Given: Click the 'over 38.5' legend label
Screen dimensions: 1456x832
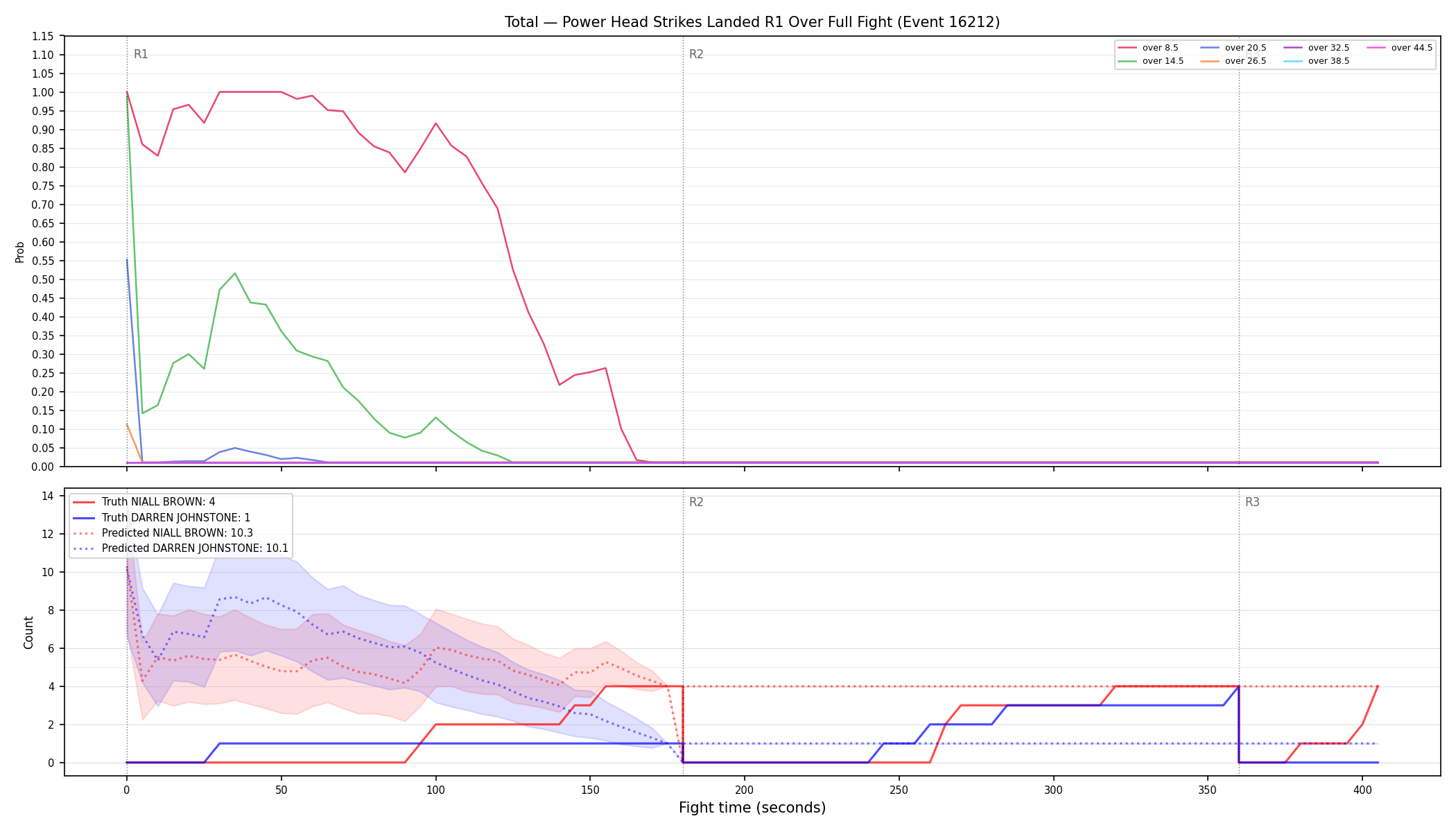Looking at the screenshot, I should pyautogui.click(x=1328, y=61).
